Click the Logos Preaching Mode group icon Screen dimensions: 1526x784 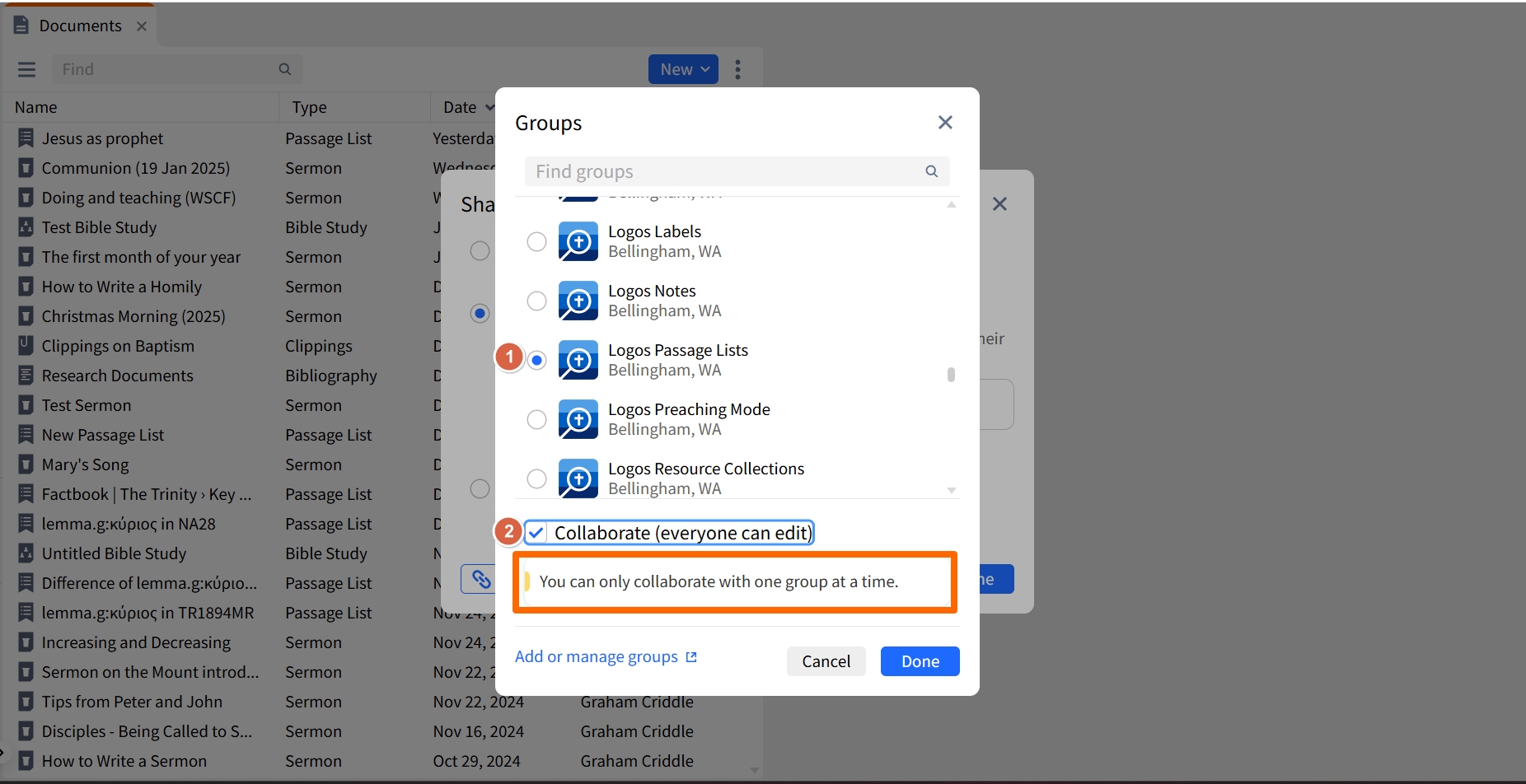point(578,419)
